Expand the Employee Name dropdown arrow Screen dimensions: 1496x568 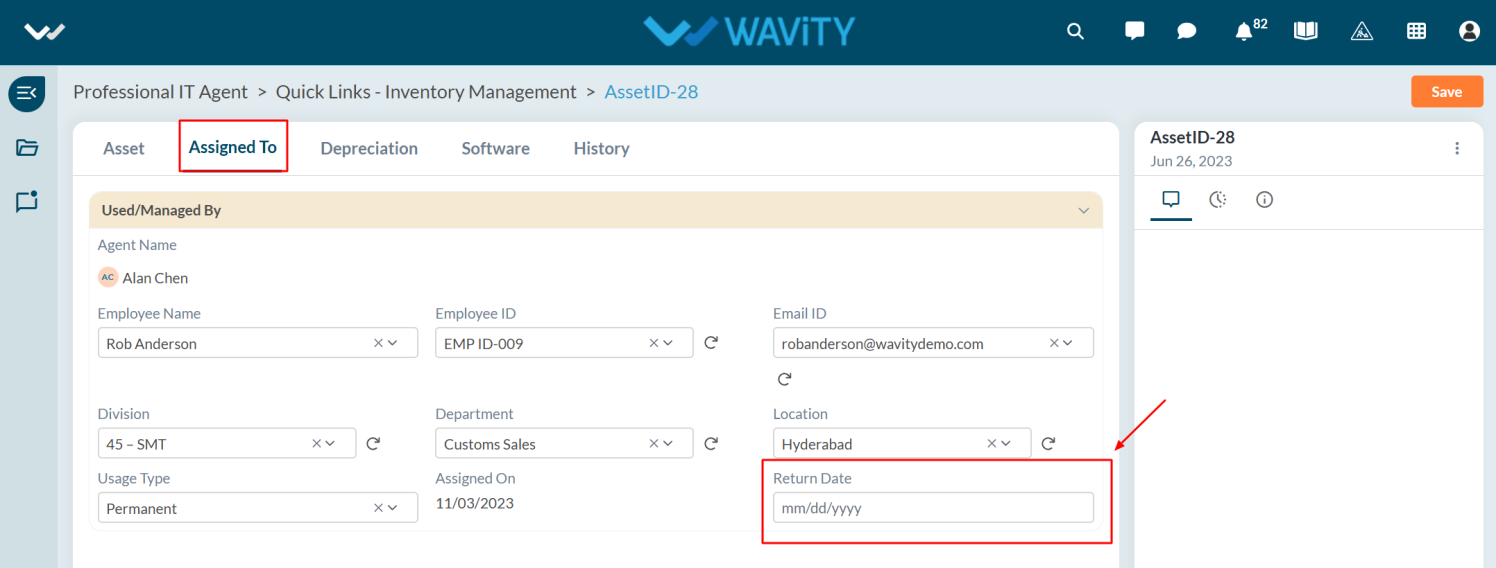[x=393, y=343]
